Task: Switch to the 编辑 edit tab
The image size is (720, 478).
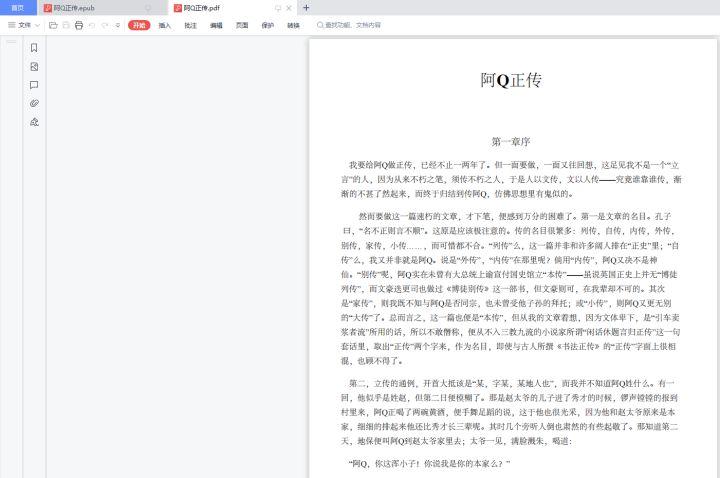Action: [216, 25]
